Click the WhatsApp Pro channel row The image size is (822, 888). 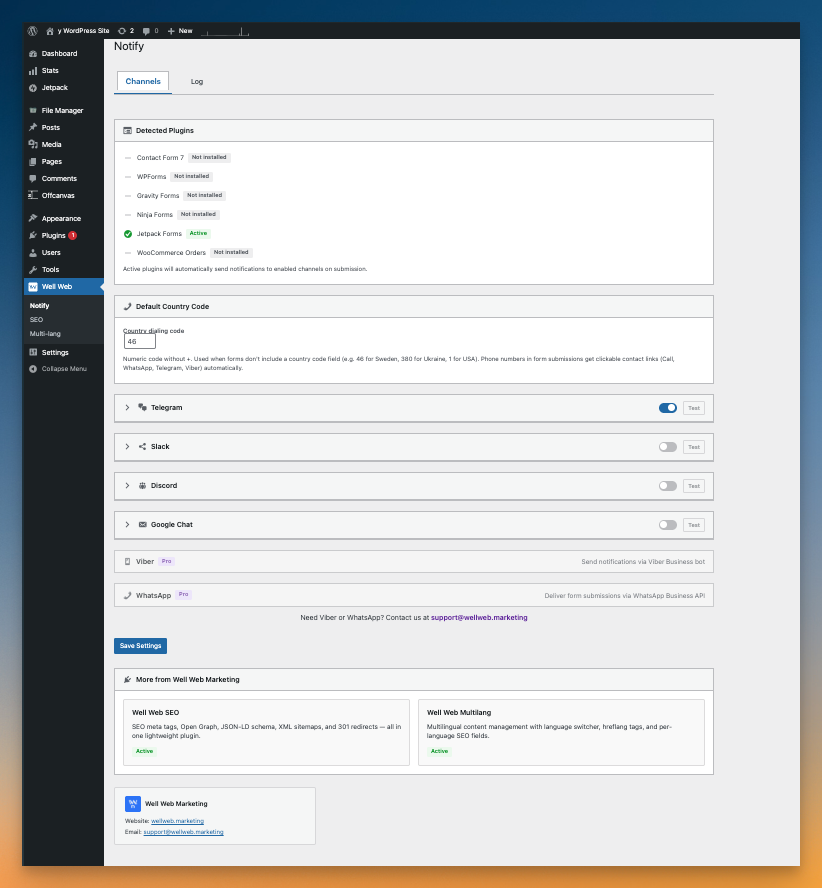pyautogui.click(x=414, y=595)
